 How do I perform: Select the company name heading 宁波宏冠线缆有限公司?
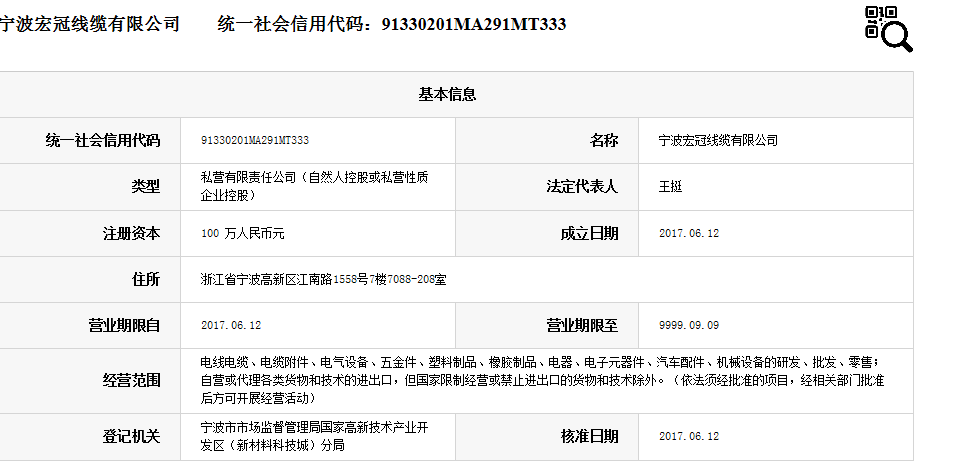tap(89, 24)
